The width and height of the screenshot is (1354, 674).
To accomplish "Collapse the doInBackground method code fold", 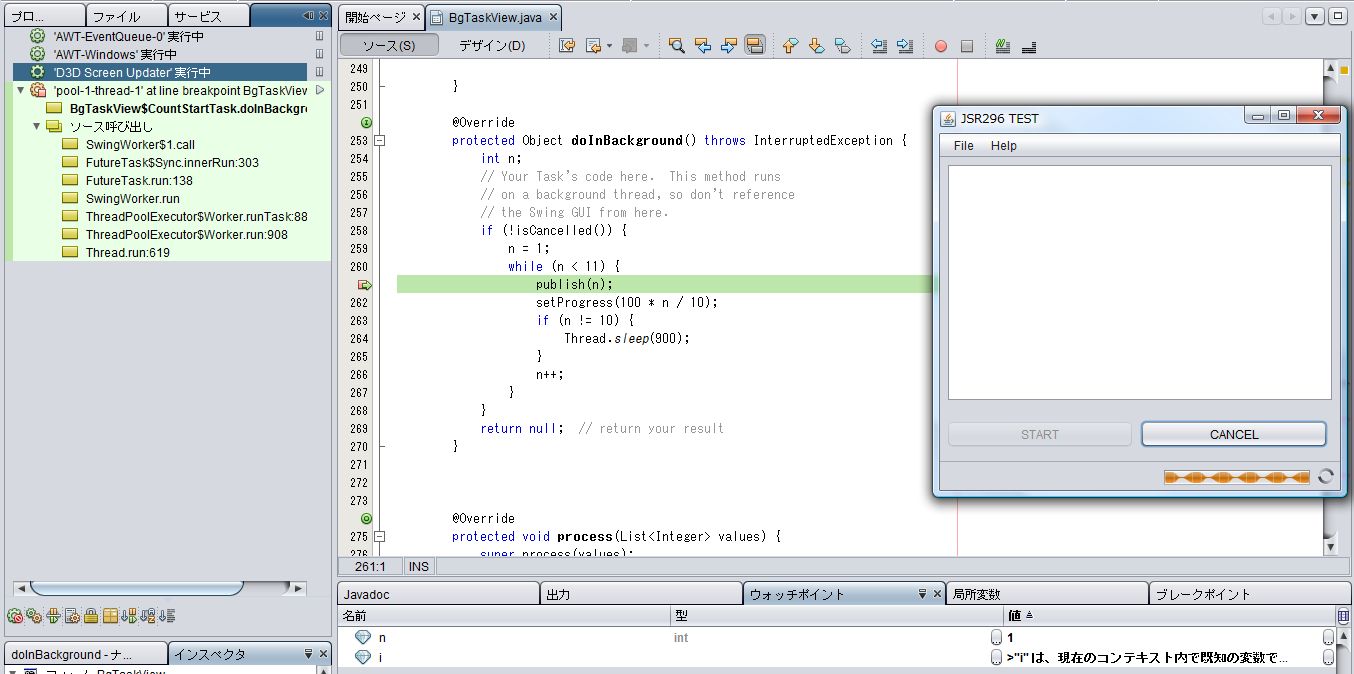I will tap(380, 141).
